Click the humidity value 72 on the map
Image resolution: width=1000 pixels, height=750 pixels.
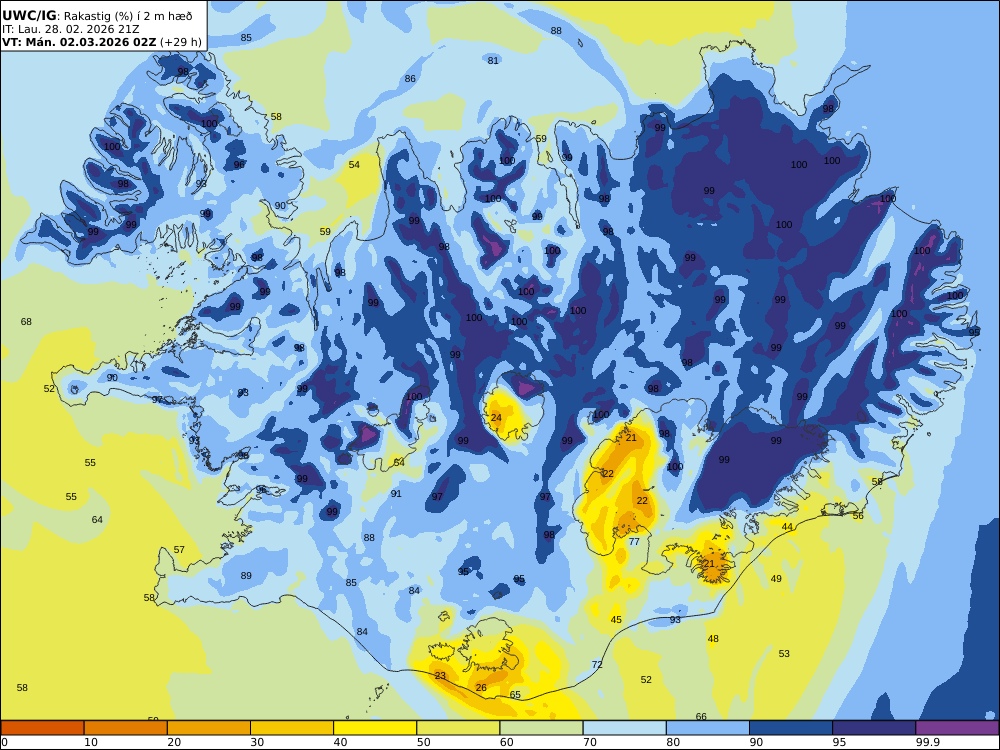pos(597,665)
